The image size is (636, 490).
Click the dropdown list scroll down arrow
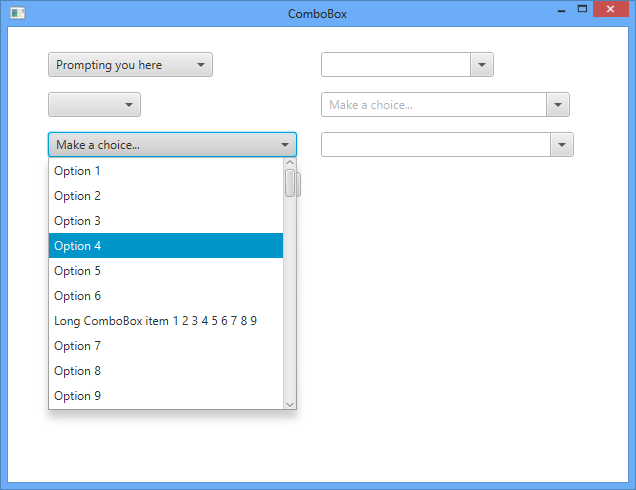tap(290, 404)
